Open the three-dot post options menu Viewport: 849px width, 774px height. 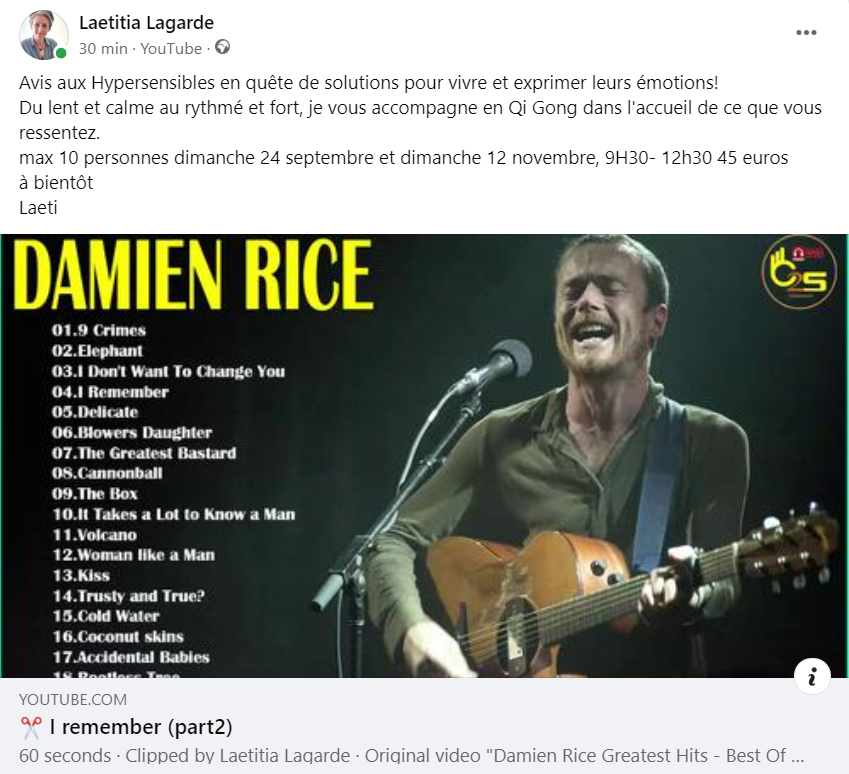click(806, 32)
